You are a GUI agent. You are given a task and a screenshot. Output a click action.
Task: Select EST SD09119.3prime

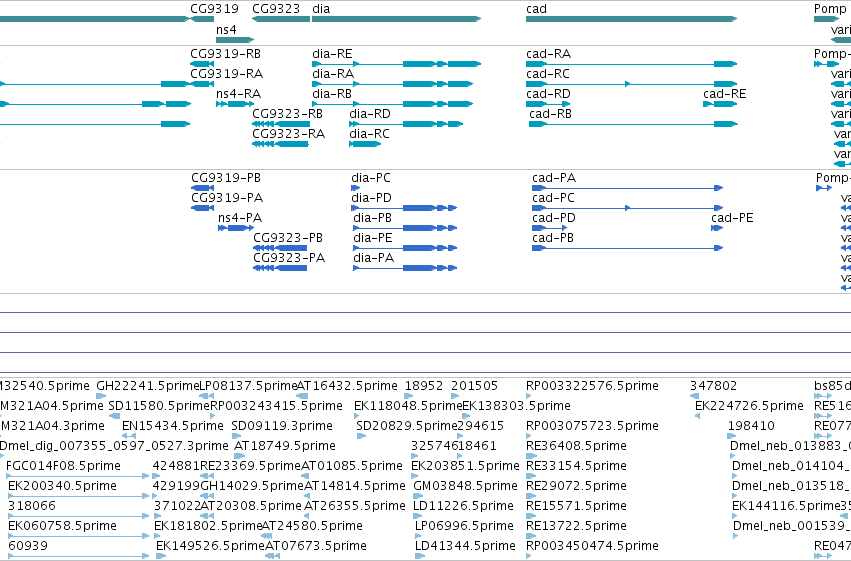point(282,426)
